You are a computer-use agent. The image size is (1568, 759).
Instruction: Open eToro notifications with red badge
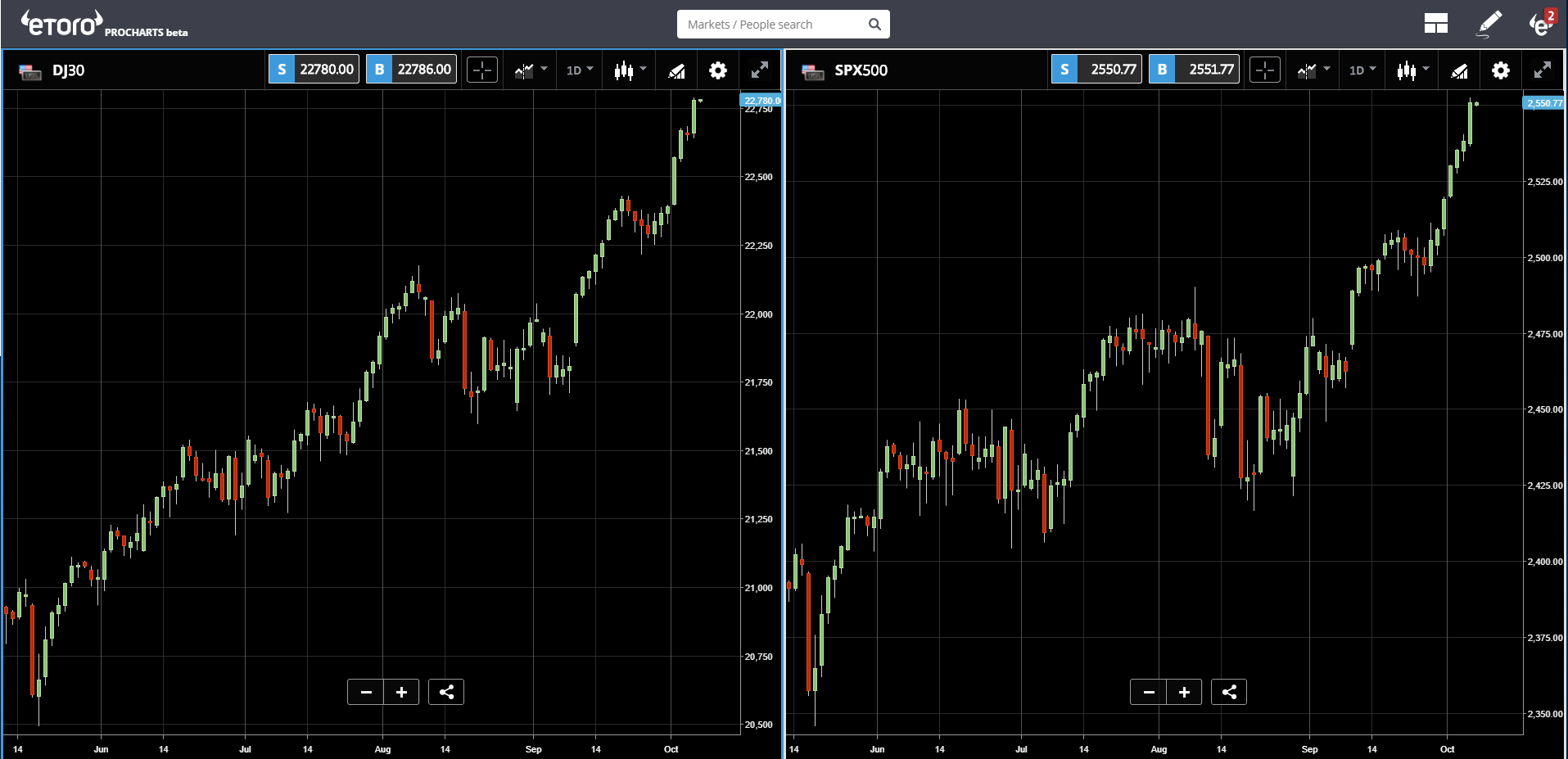tap(1542, 23)
